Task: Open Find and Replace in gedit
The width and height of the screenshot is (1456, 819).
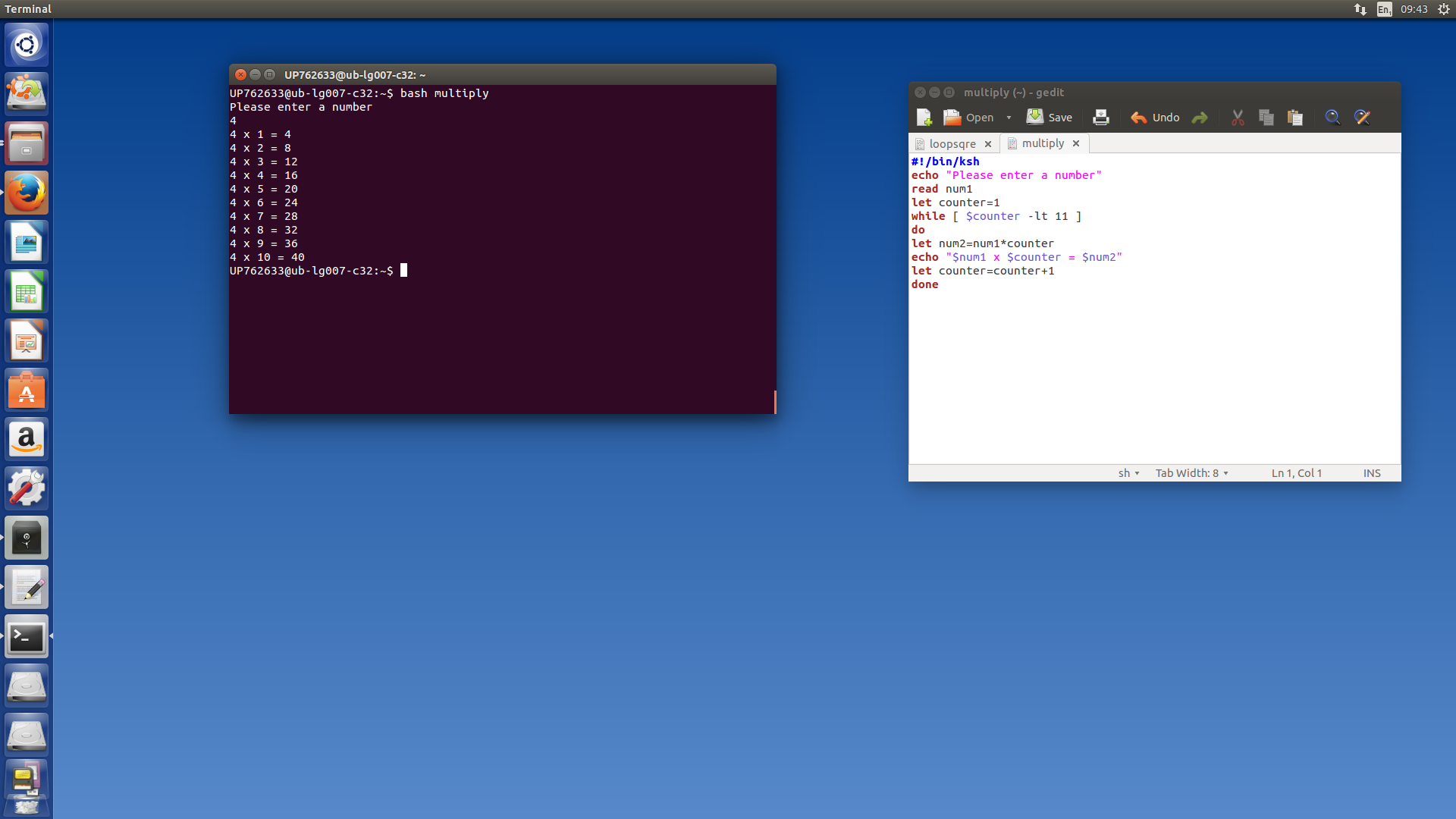Action: (1362, 118)
